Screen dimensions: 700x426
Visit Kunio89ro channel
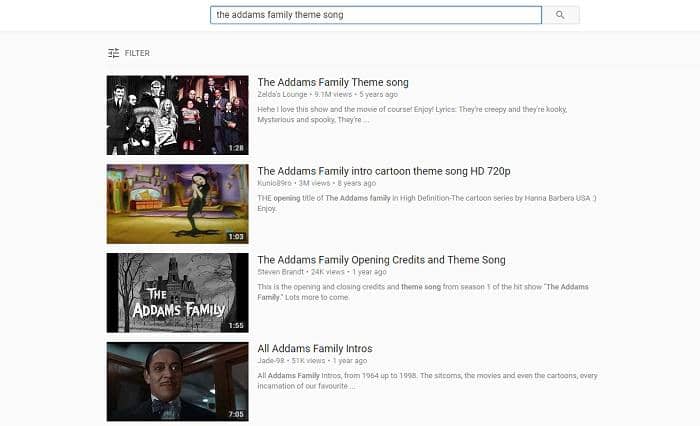point(274,183)
